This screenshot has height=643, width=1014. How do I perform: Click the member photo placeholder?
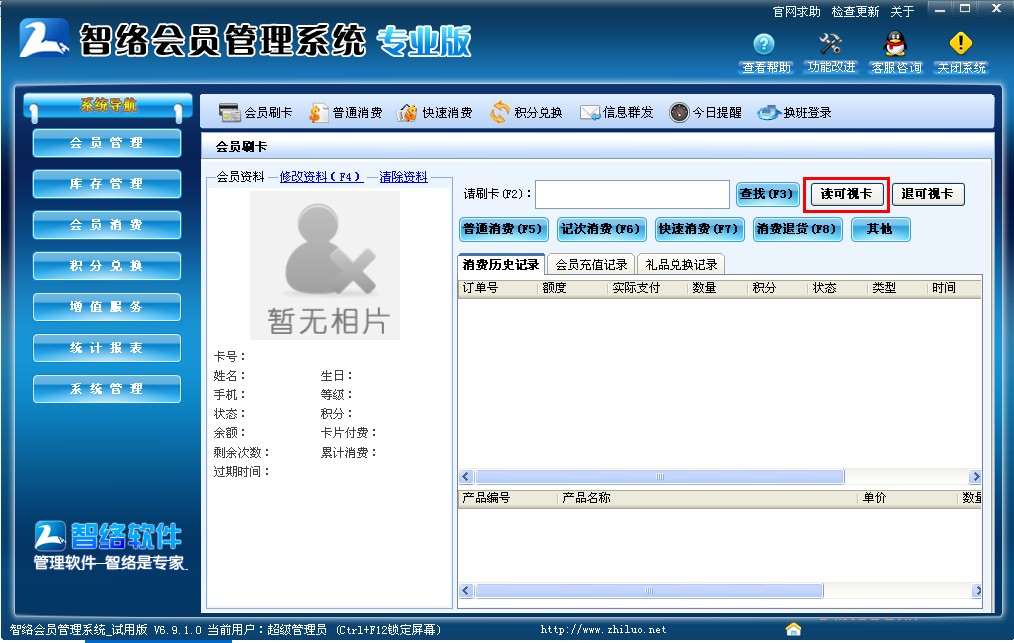[x=325, y=265]
